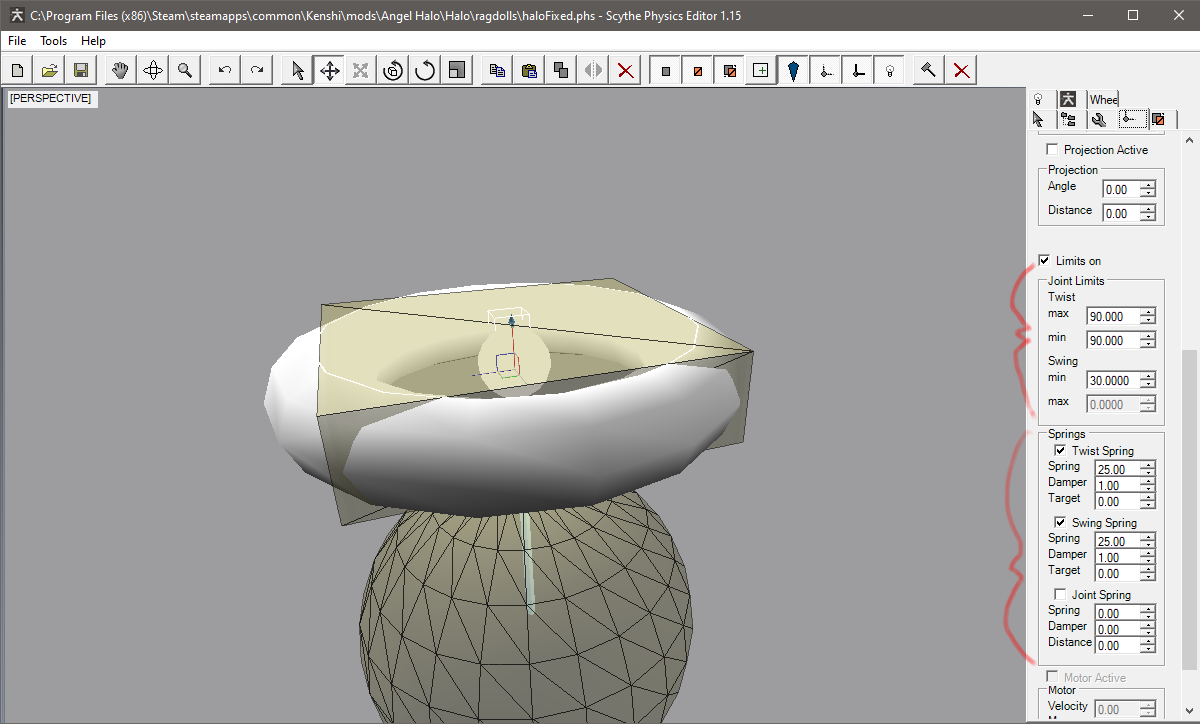Decrease Swing min with down spinner arrow
1200x724 pixels.
pos(1147,385)
